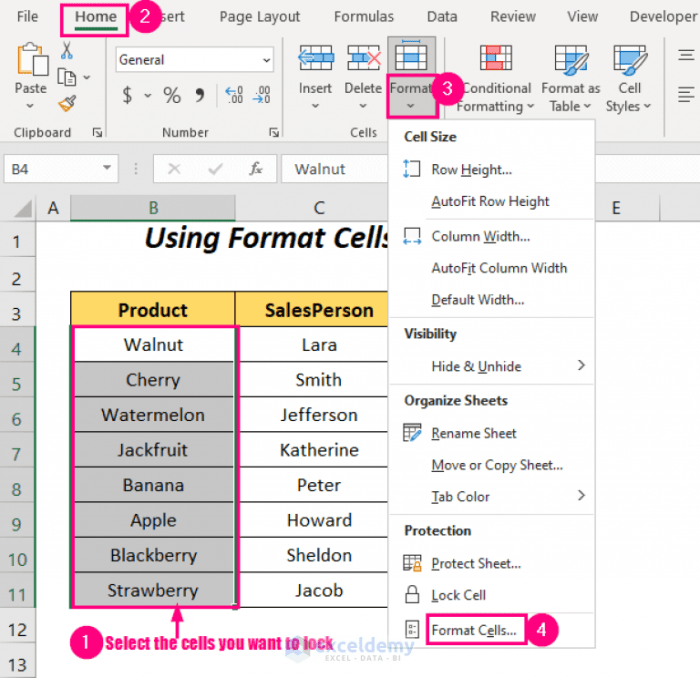Image resolution: width=700 pixels, height=678 pixels.
Task: Open the Number Format dialog launcher
Action: 274,133
